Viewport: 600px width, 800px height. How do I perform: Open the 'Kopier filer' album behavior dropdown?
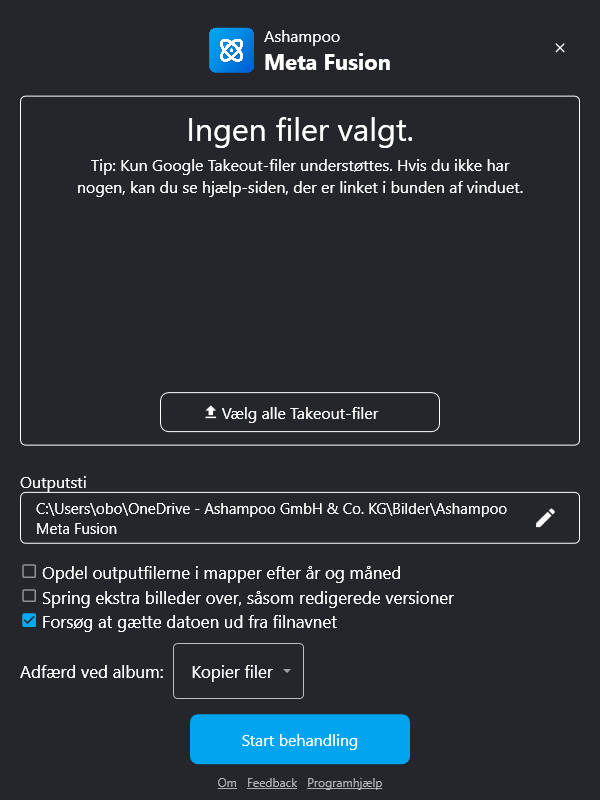click(x=238, y=672)
